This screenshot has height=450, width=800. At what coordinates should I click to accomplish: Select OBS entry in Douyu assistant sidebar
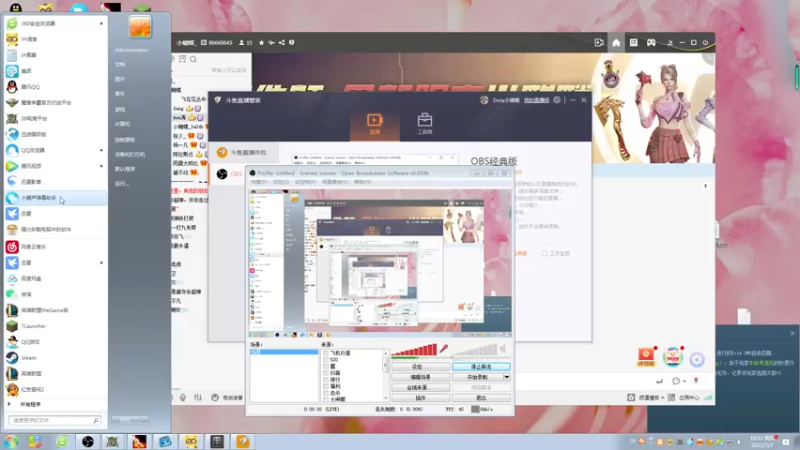[229, 174]
